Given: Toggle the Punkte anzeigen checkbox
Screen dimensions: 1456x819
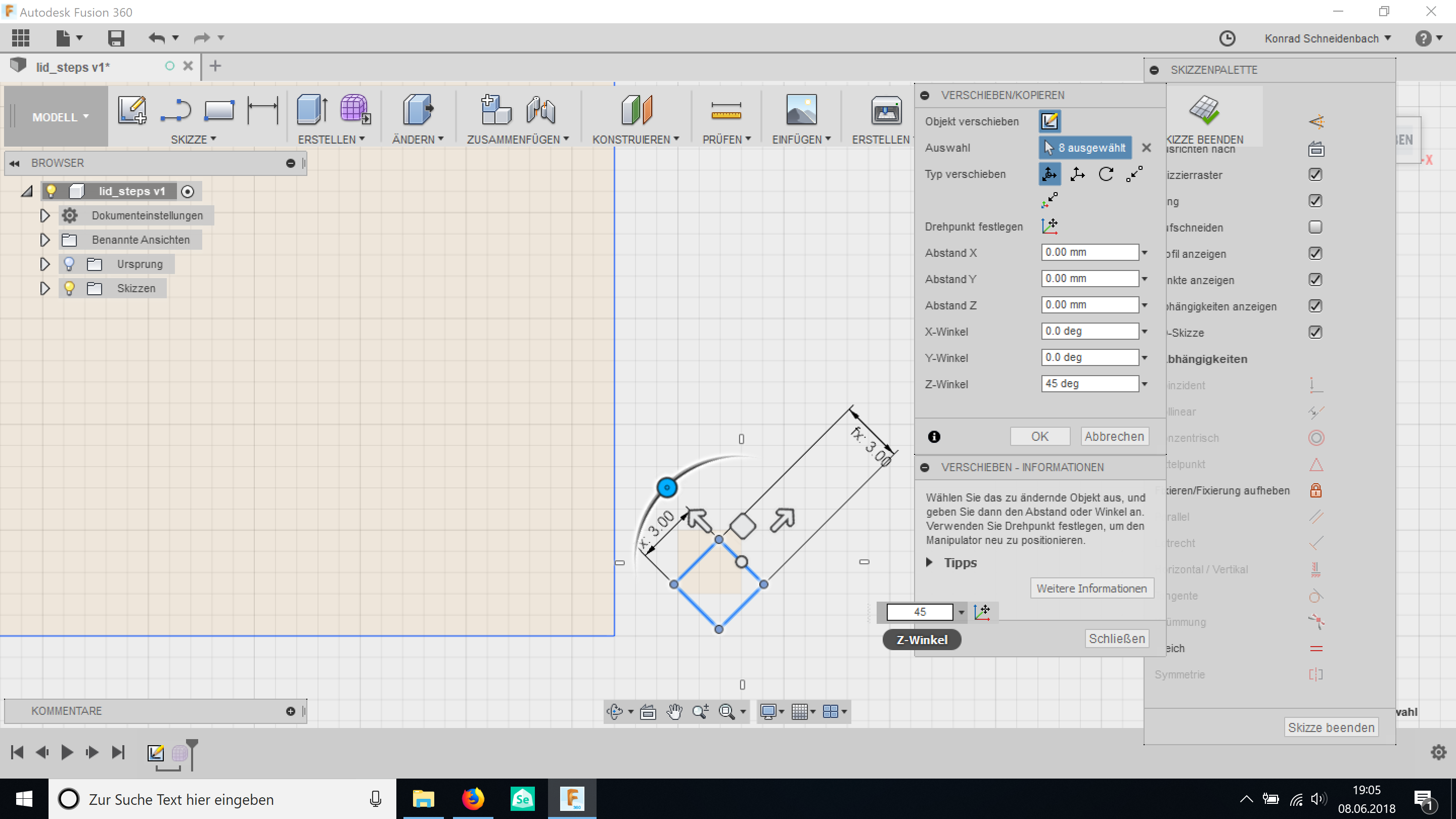Looking at the screenshot, I should click(x=1315, y=280).
